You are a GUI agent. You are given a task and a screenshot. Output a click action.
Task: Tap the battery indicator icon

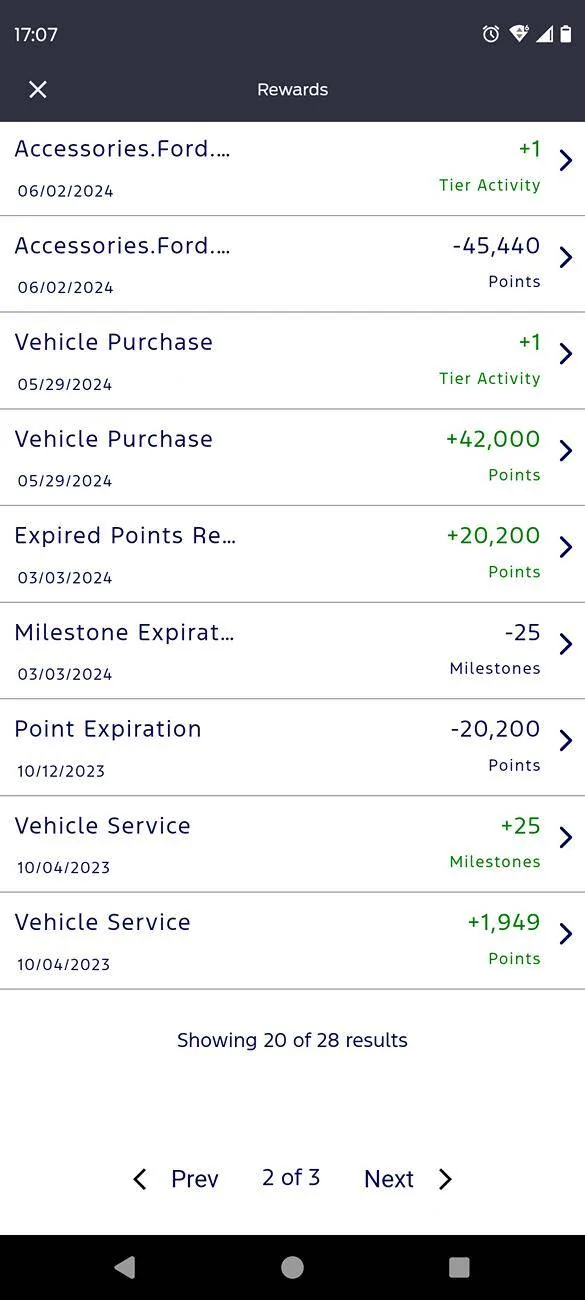(566, 33)
